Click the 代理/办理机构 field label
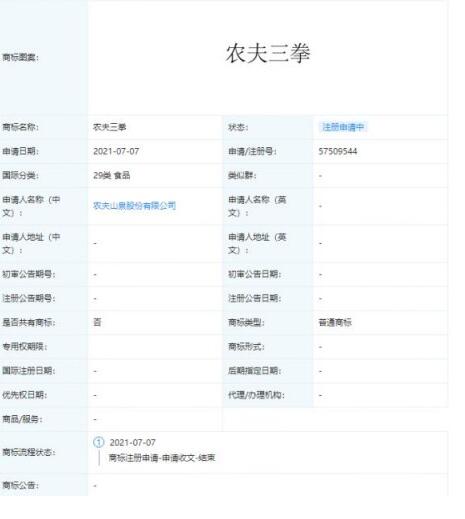 pos(256,395)
